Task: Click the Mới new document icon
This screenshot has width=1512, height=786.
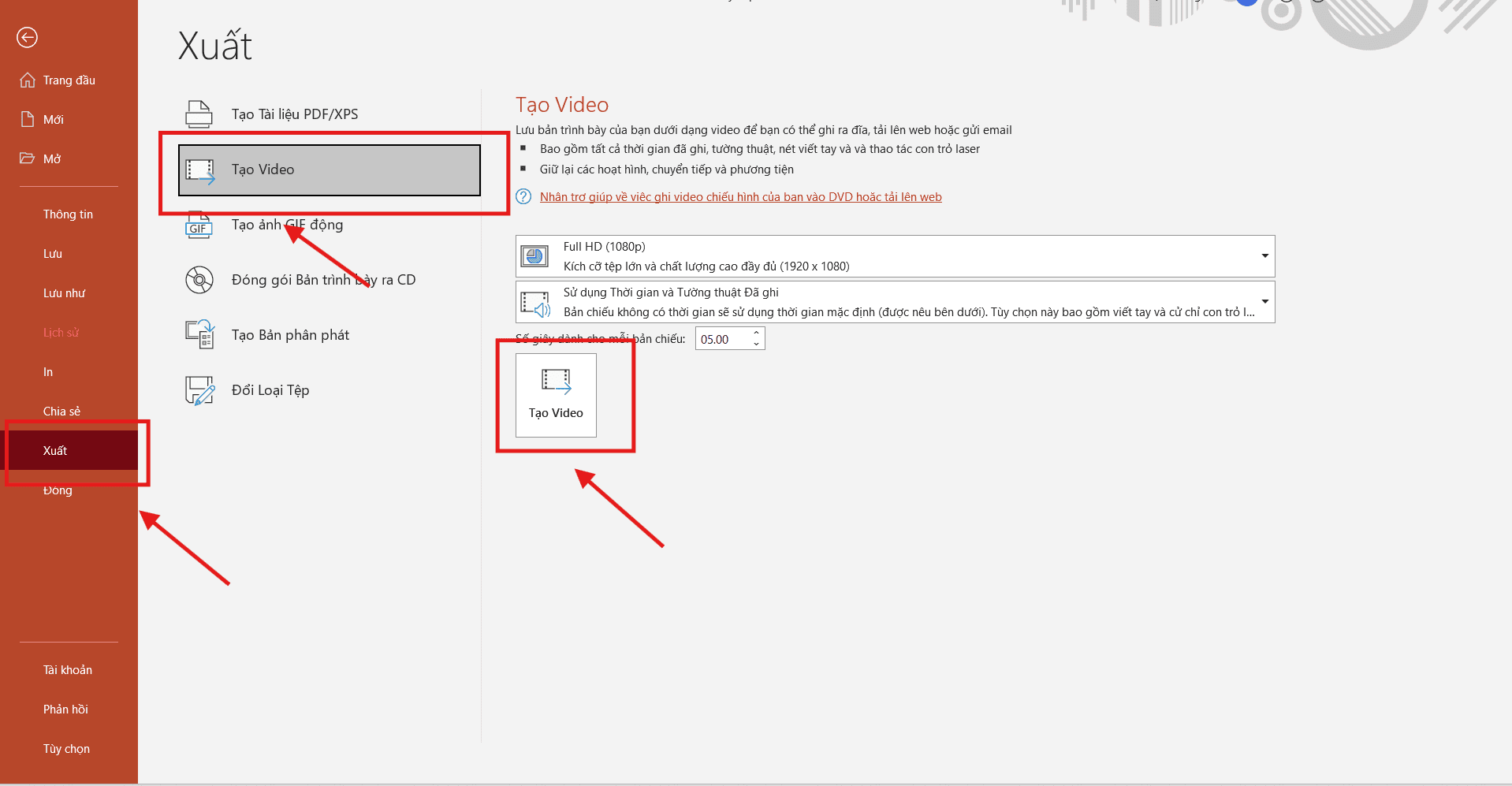Action: (x=28, y=120)
